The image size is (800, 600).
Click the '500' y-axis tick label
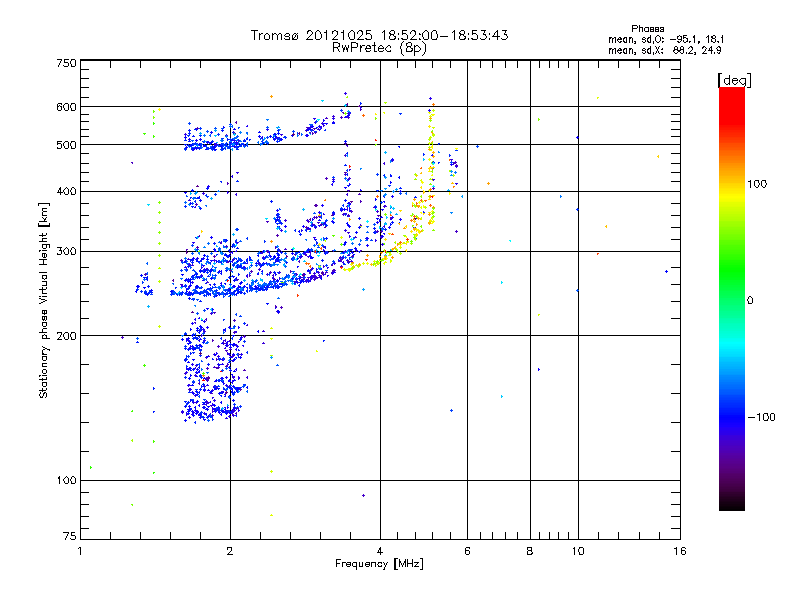[66, 145]
